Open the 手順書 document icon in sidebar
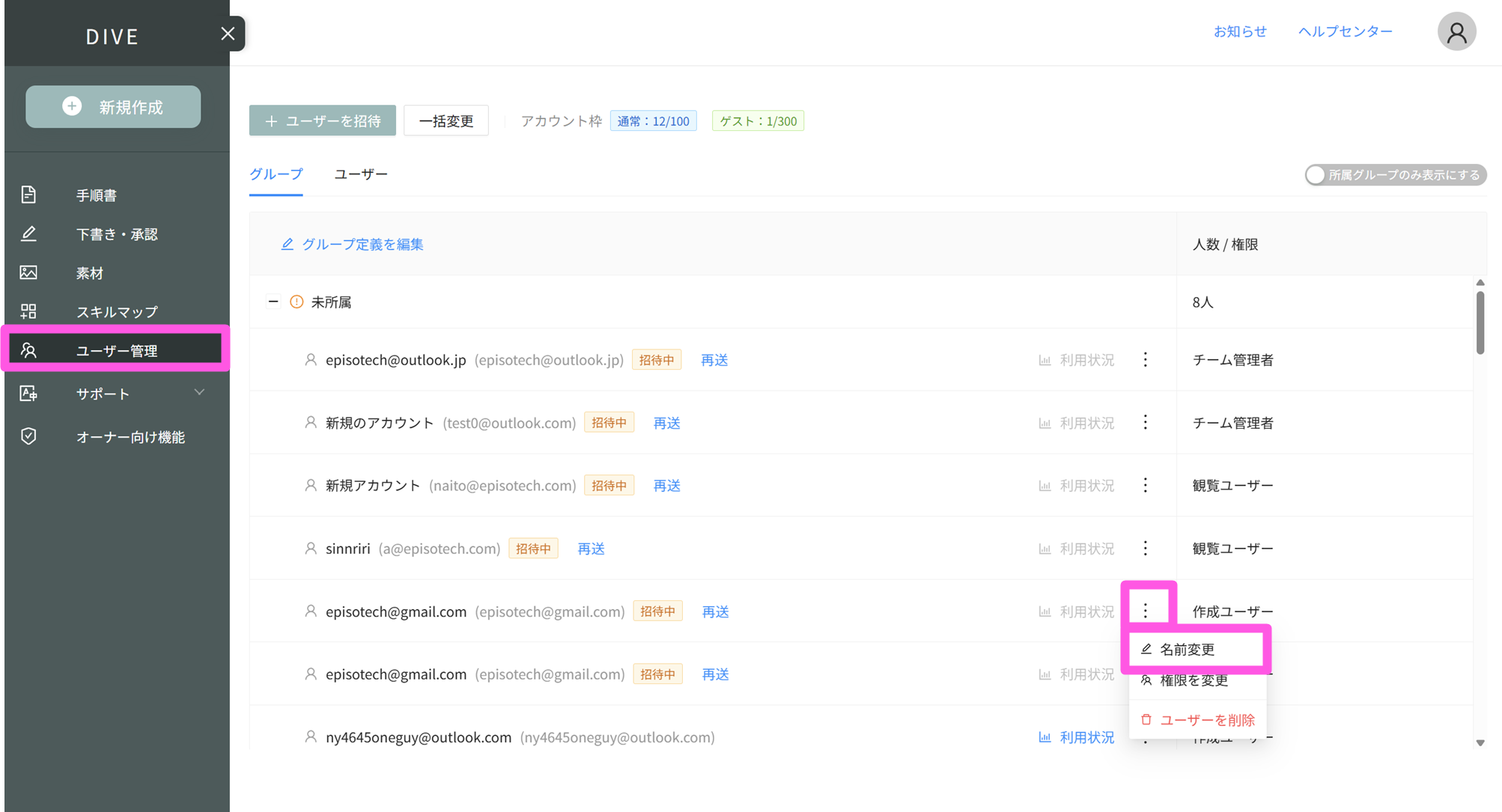The width and height of the screenshot is (1502, 812). pyautogui.click(x=28, y=195)
